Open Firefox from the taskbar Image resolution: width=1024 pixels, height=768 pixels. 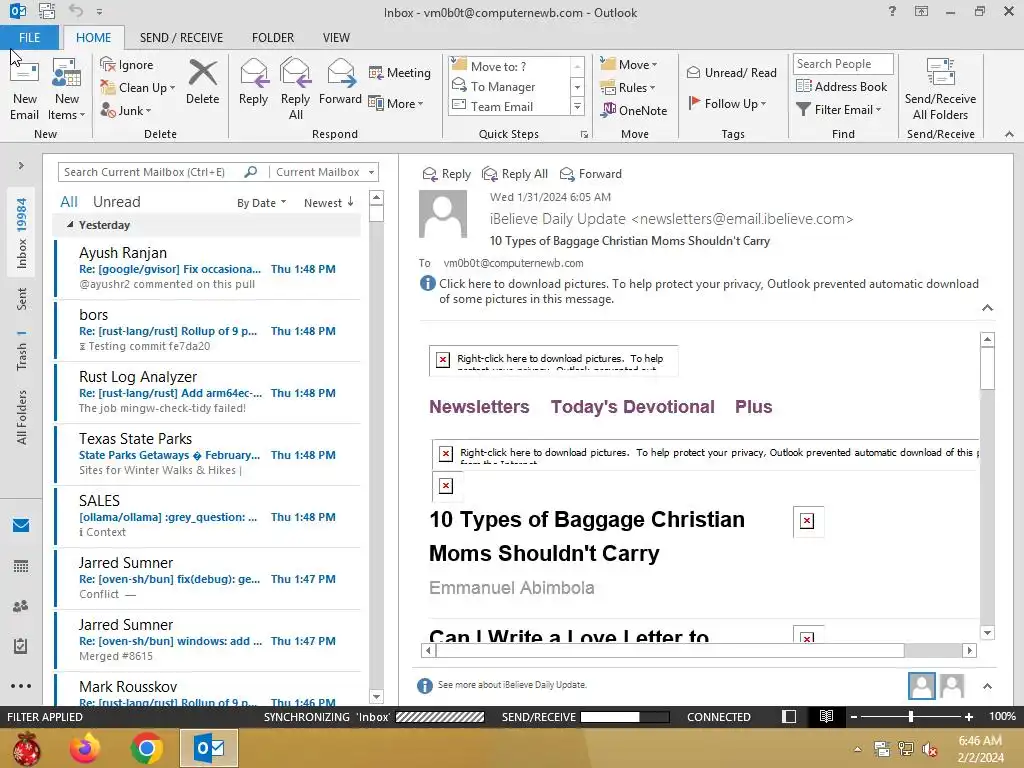tap(86, 748)
